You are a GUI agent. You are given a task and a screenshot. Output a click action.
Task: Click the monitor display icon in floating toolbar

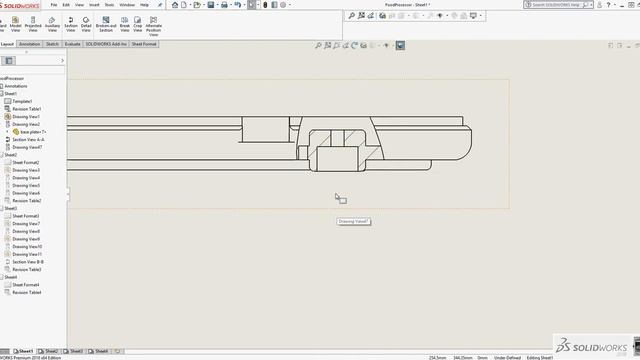coord(473,16)
